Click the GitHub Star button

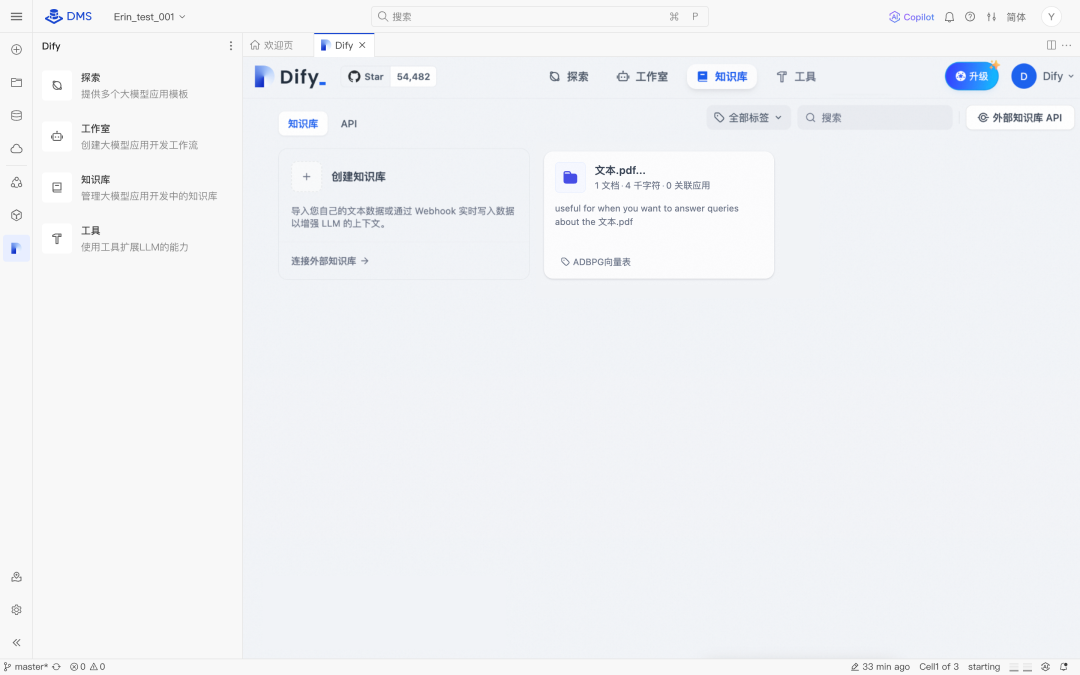[x=366, y=76]
